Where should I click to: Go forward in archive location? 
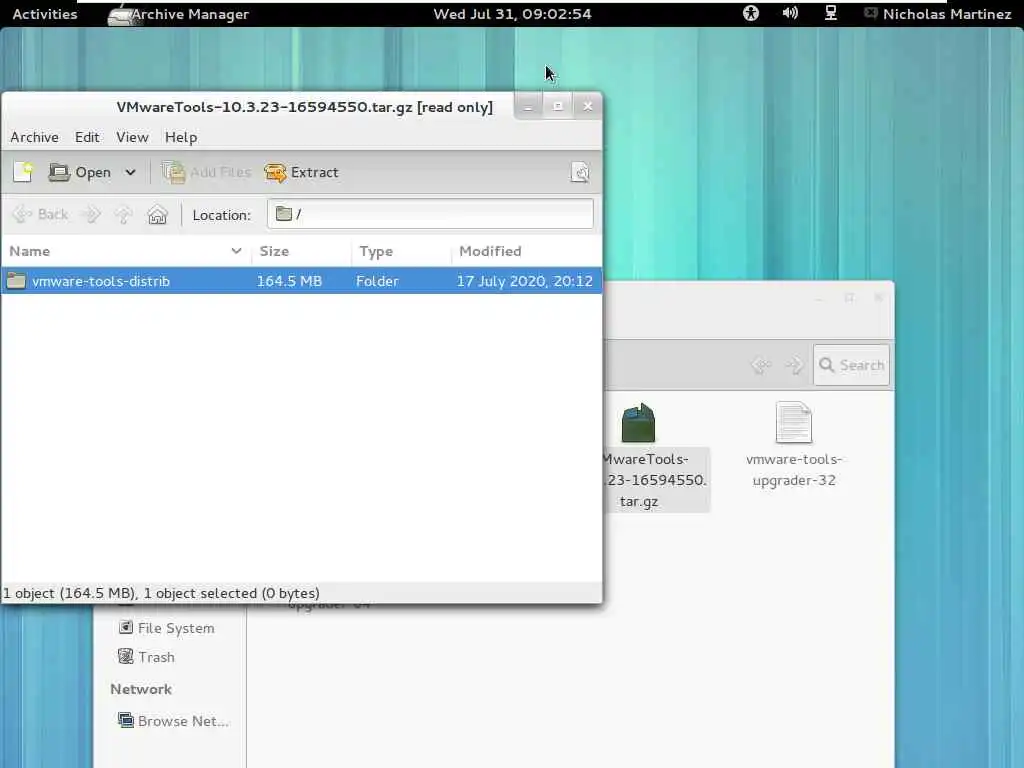91,214
